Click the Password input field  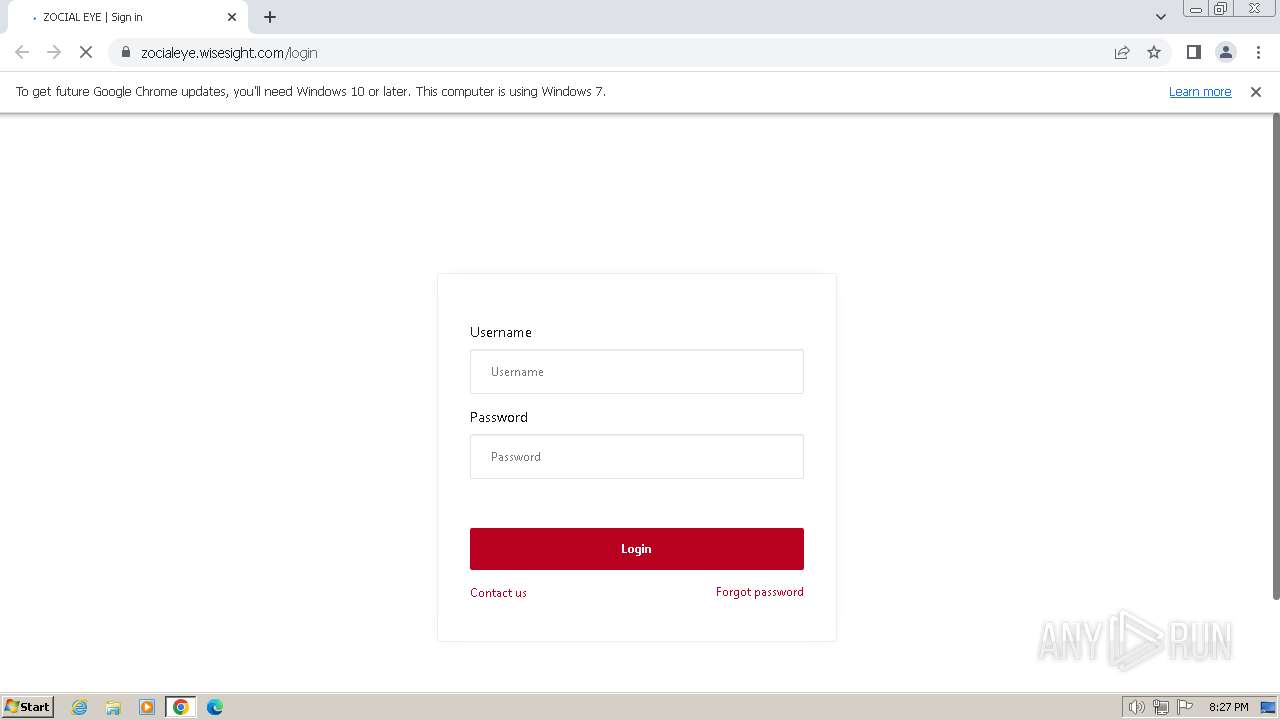tap(636, 456)
